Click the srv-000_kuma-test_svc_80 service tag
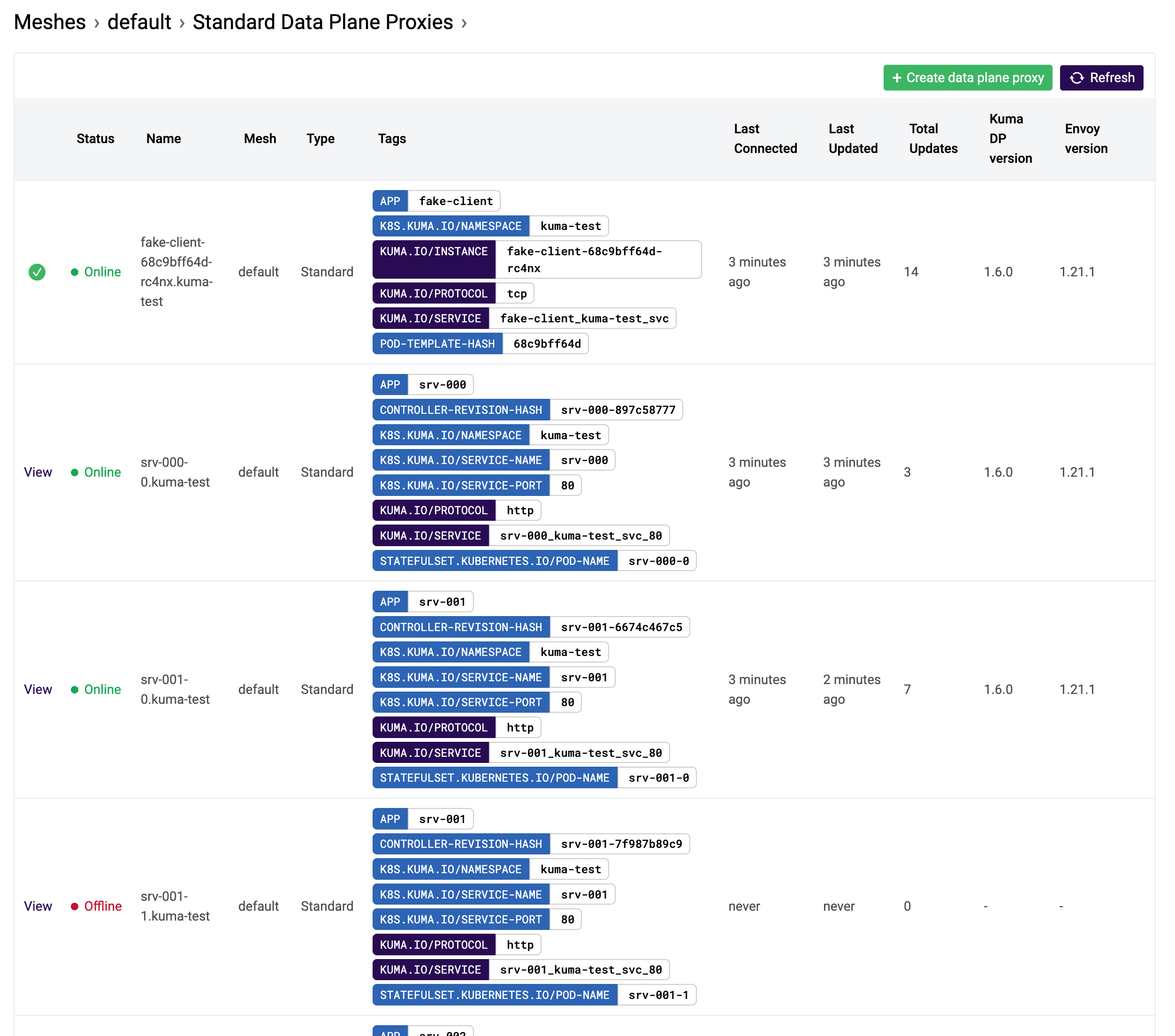Image resolution: width=1175 pixels, height=1036 pixels. [521, 536]
